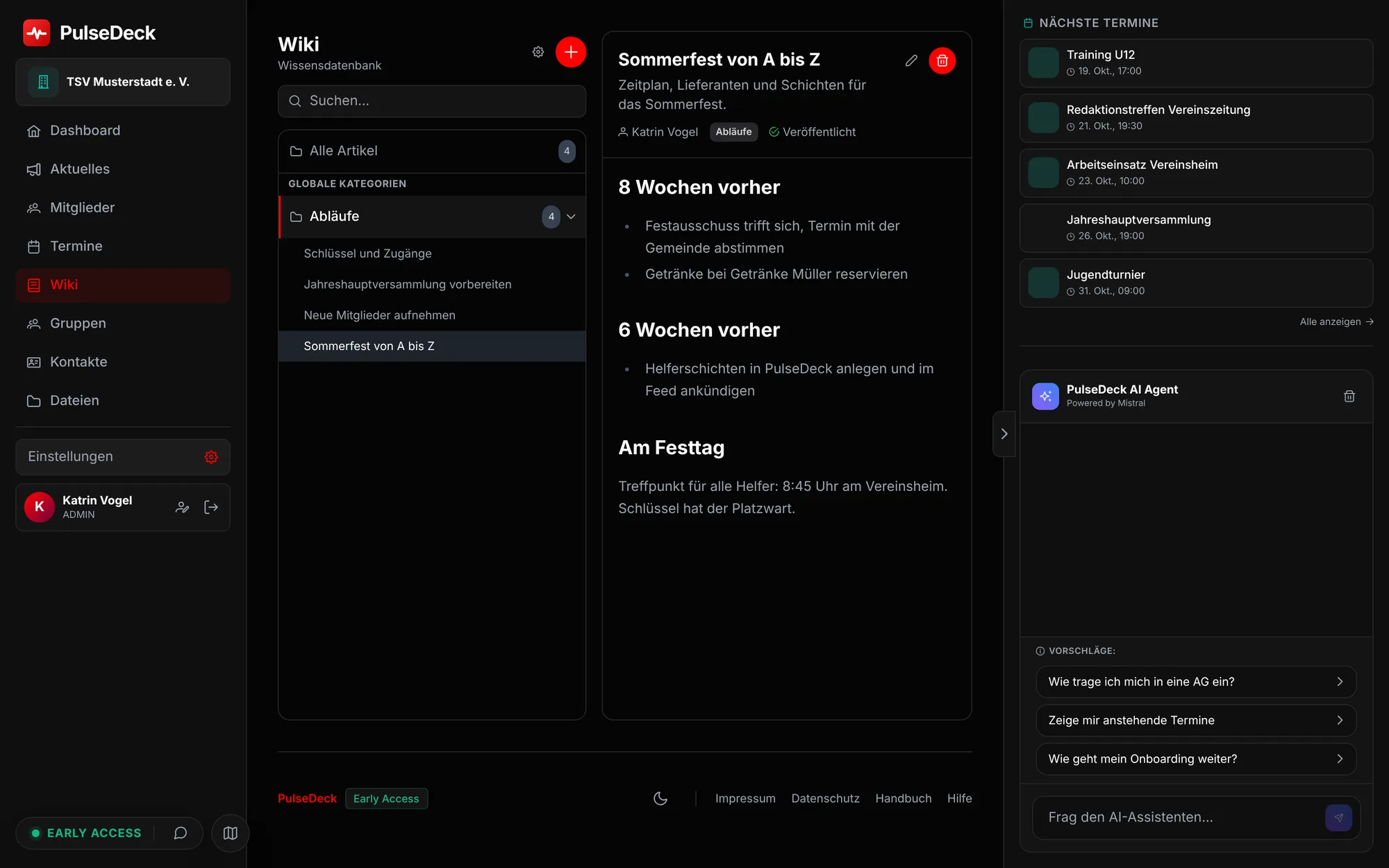The image size is (1389, 868).
Task: Log out using the exit icon
Action: pos(211,508)
